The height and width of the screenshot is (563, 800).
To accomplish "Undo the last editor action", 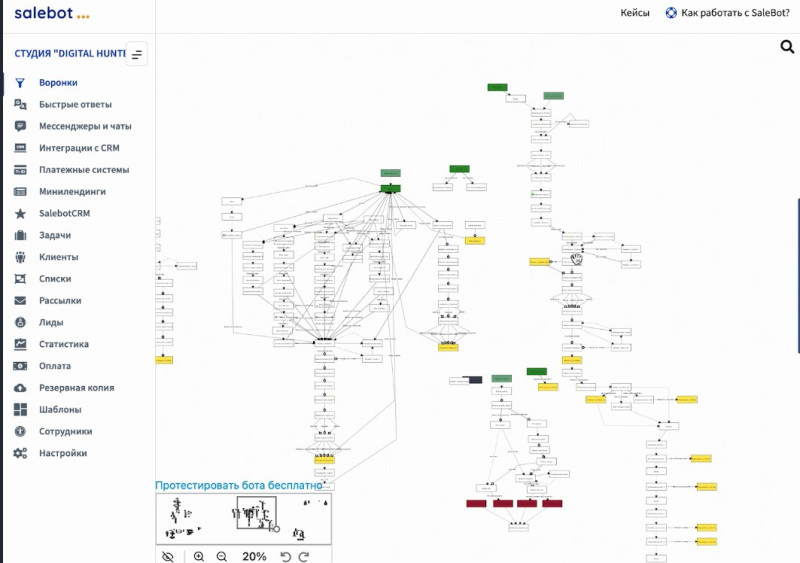I will click(285, 556).
